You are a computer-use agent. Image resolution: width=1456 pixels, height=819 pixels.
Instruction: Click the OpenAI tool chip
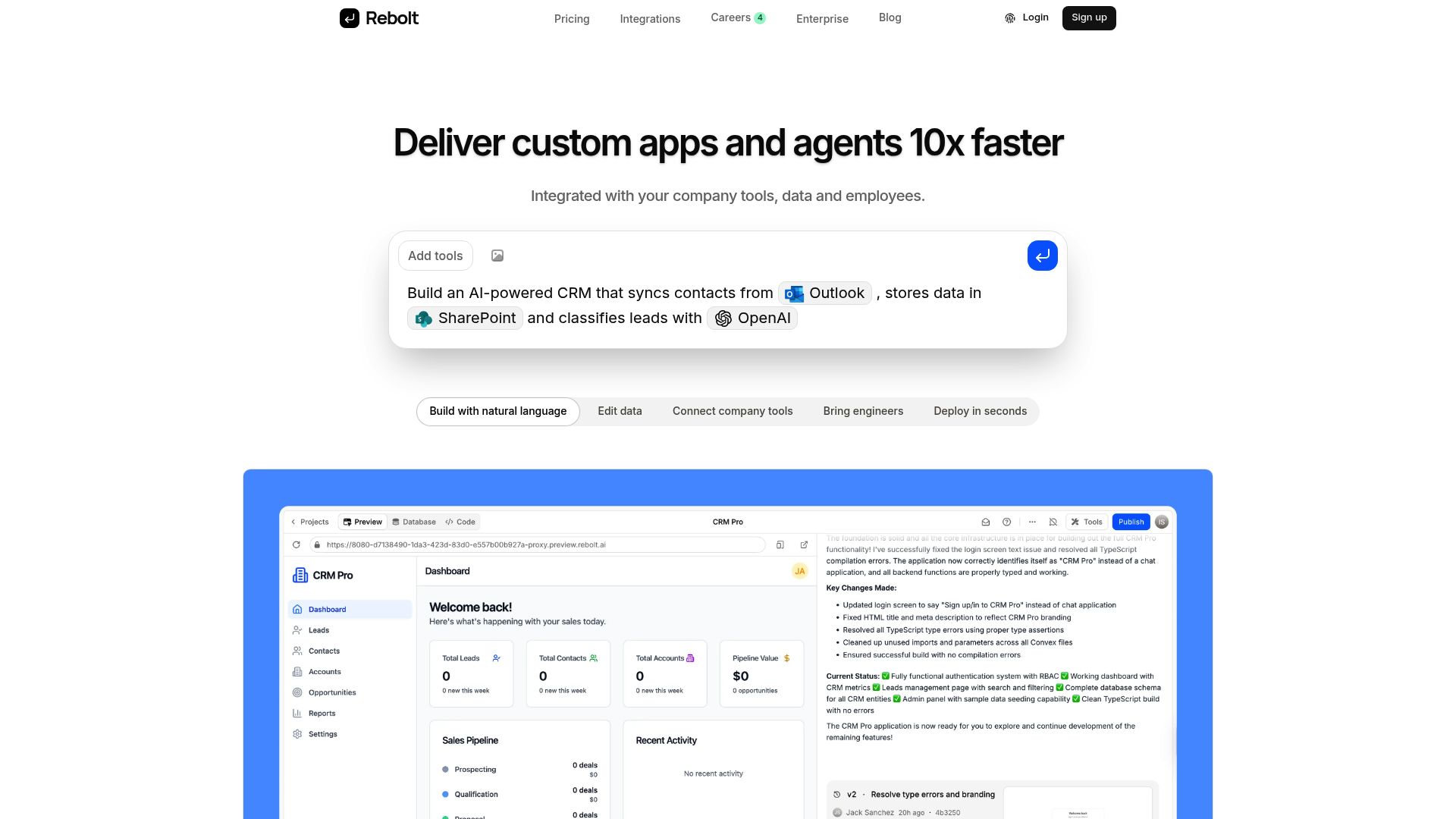pos(752,318)
